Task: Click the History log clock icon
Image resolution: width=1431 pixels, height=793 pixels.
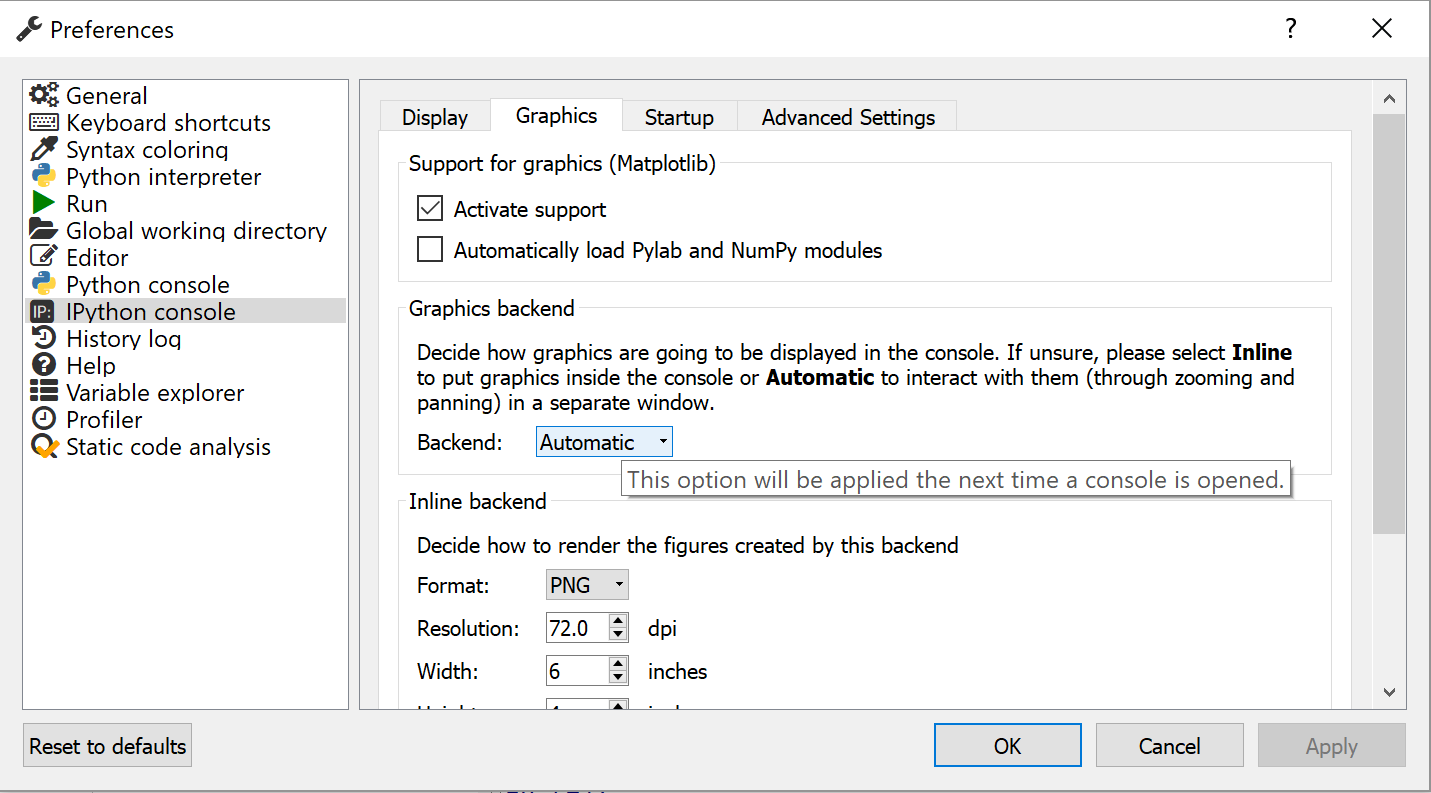Action: pyautogui.click(x=44, y=339)
